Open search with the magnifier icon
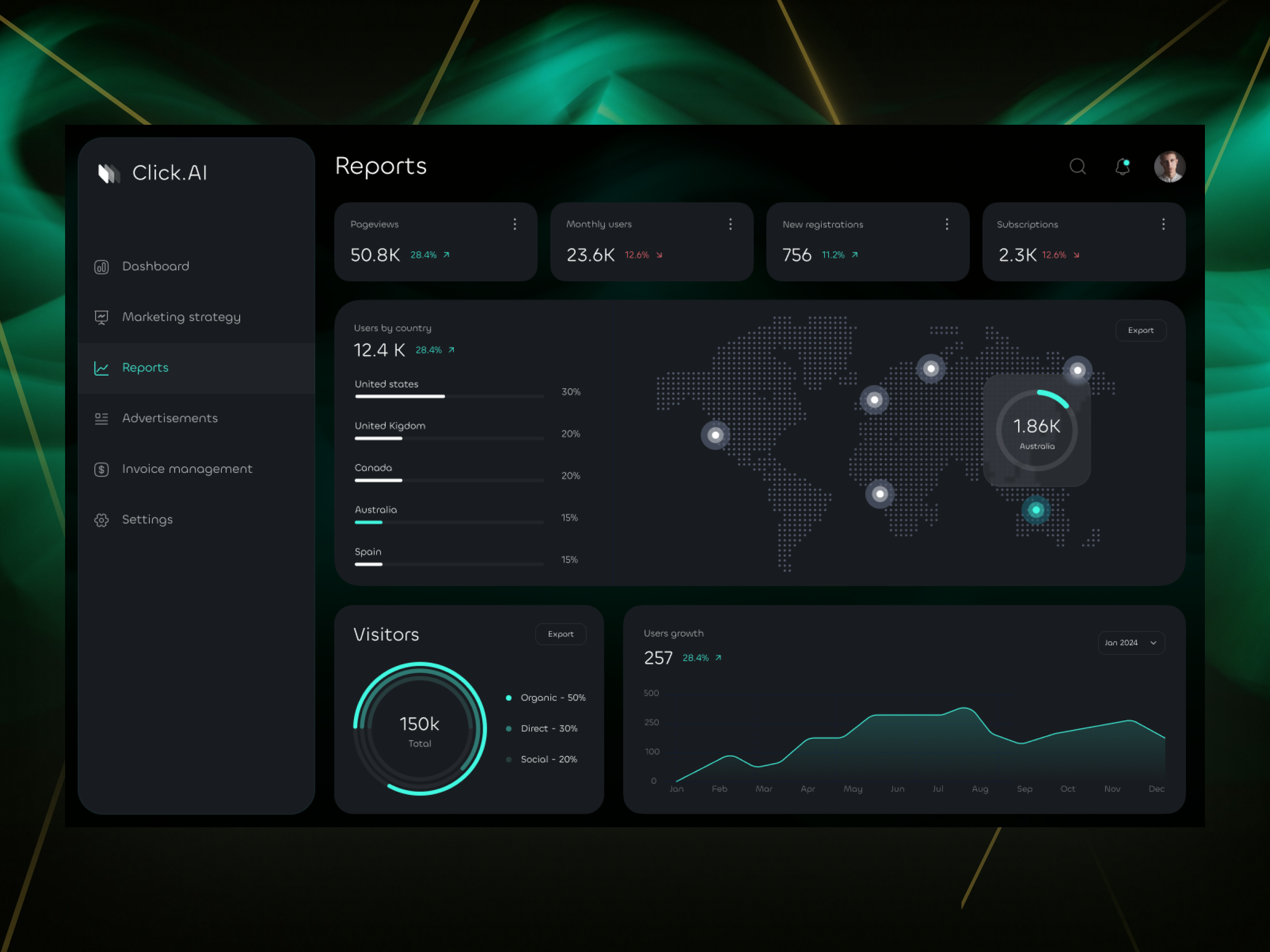1270x952 pixels. pyautogui.click(x=1078, y=167)
